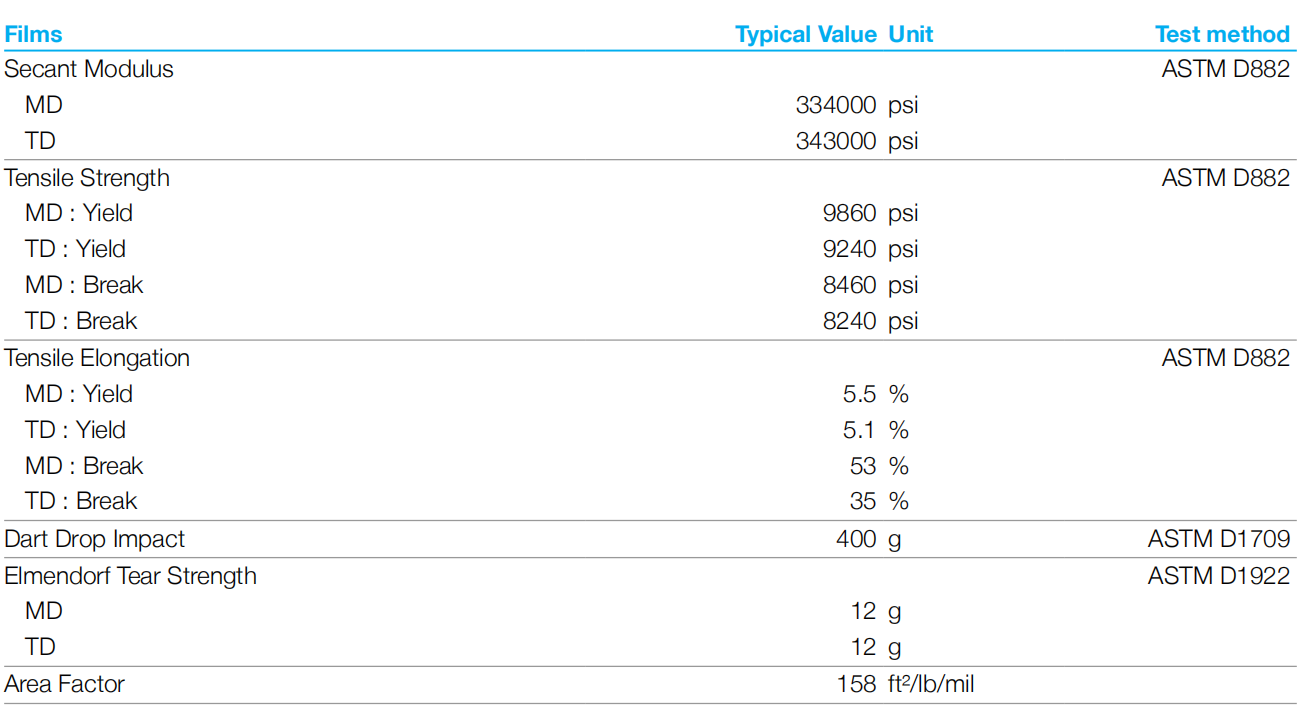The height and width of the screenshot is (705, 1300).
Task: Select the 5.5 elongation yield value
Action: 859,394
